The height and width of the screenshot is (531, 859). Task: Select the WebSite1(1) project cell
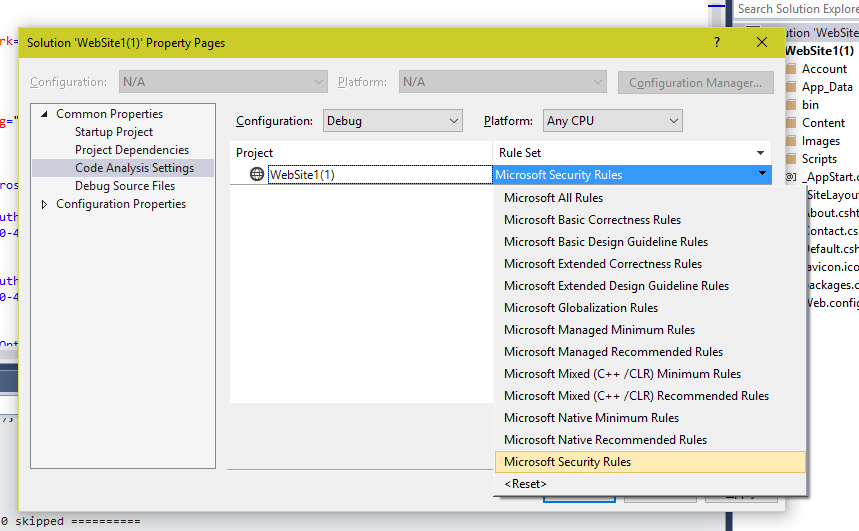[x=380, y=174]
